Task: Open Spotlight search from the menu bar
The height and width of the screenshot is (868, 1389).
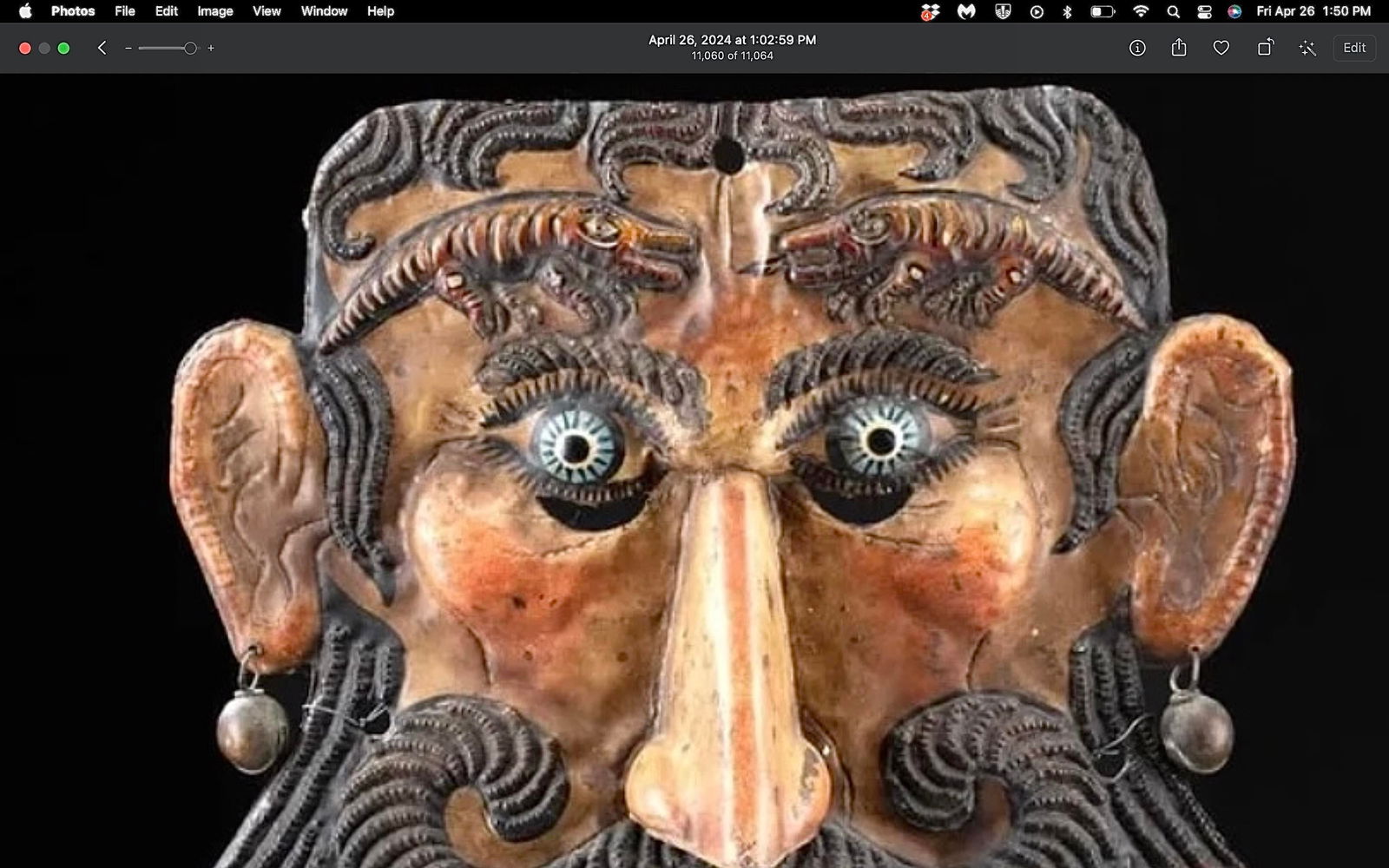Action: tap(1172, 12)
